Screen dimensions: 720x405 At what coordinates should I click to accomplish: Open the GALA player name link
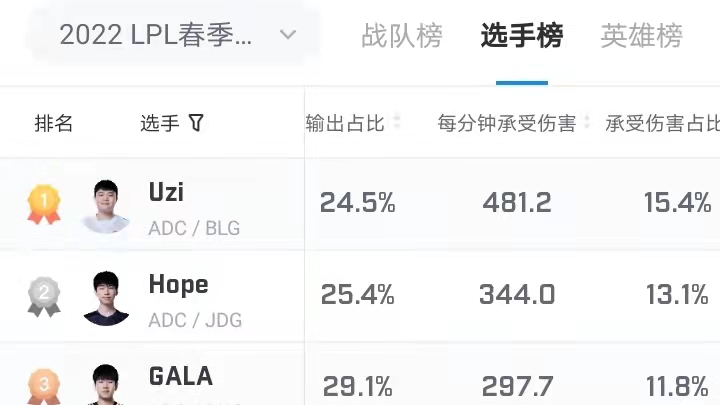(181, 376)
